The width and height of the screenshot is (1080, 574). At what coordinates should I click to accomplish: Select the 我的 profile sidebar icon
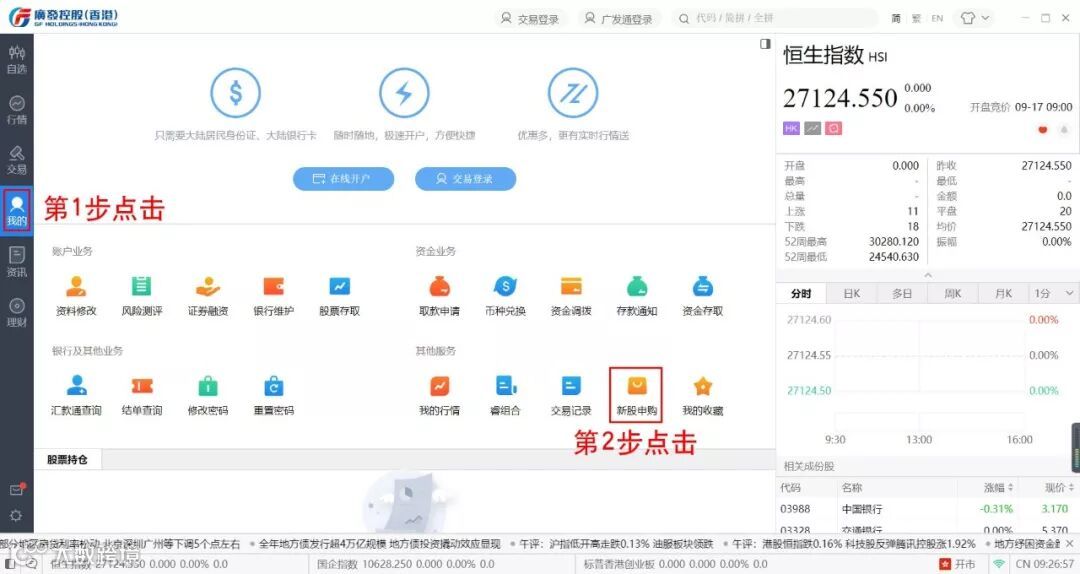pyautogui.click(x=17, y=211)
